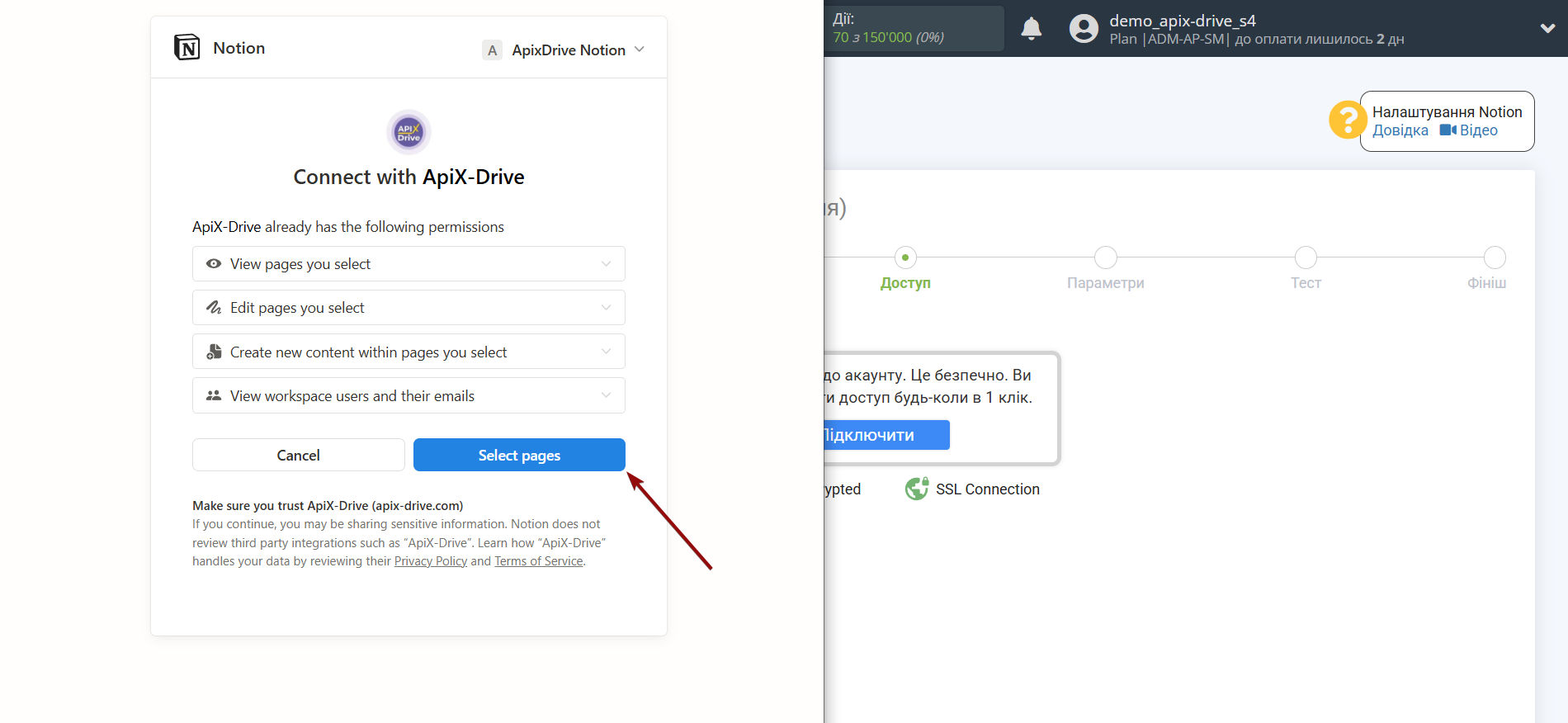Image resolution: width=1568 pixels, height=723 pixels.
Task: Click the demo_apix-drive_s4 account name
Action: pos(1183,21)
